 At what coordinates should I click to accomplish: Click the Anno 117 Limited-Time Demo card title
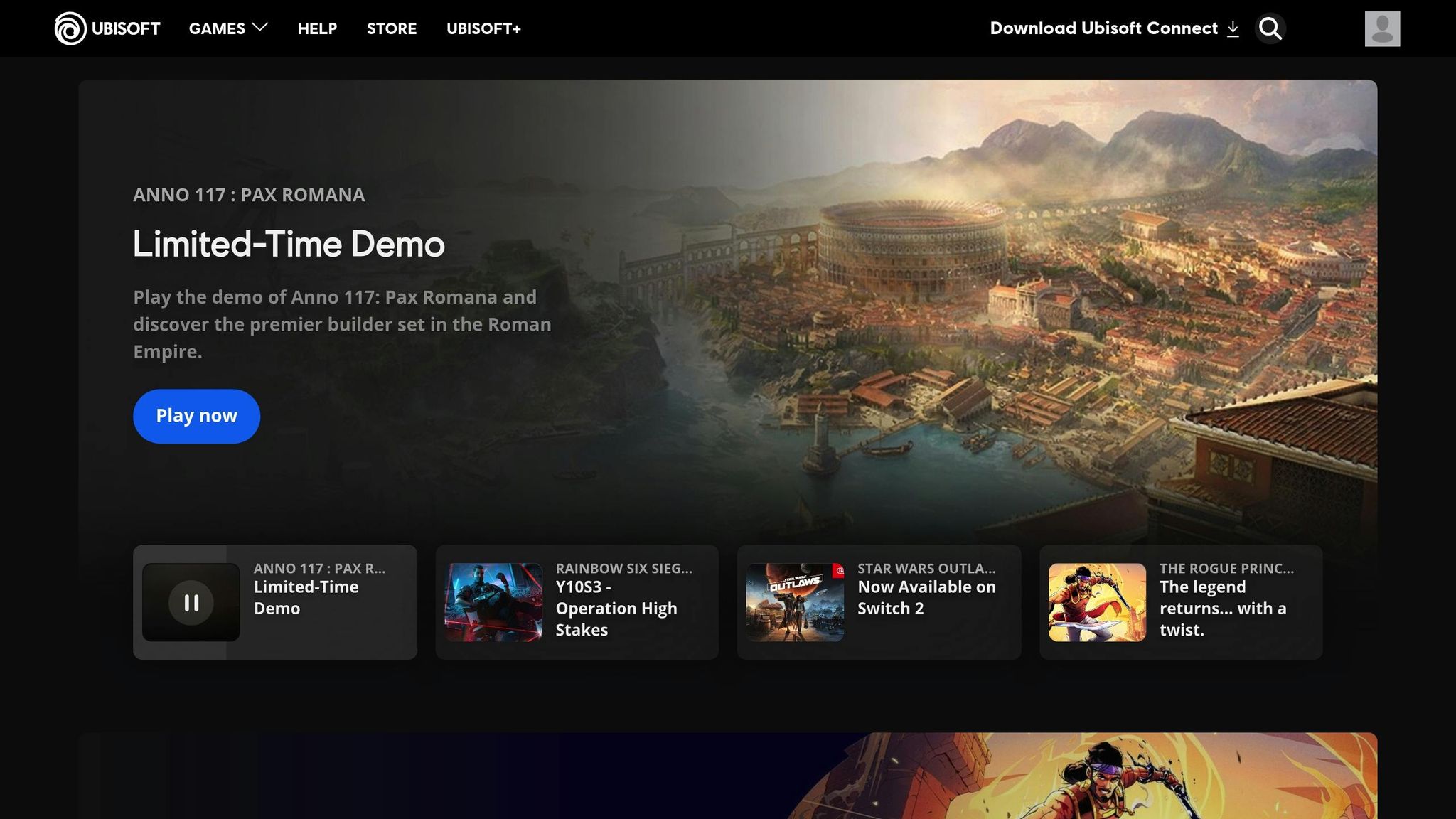[306, 598]
